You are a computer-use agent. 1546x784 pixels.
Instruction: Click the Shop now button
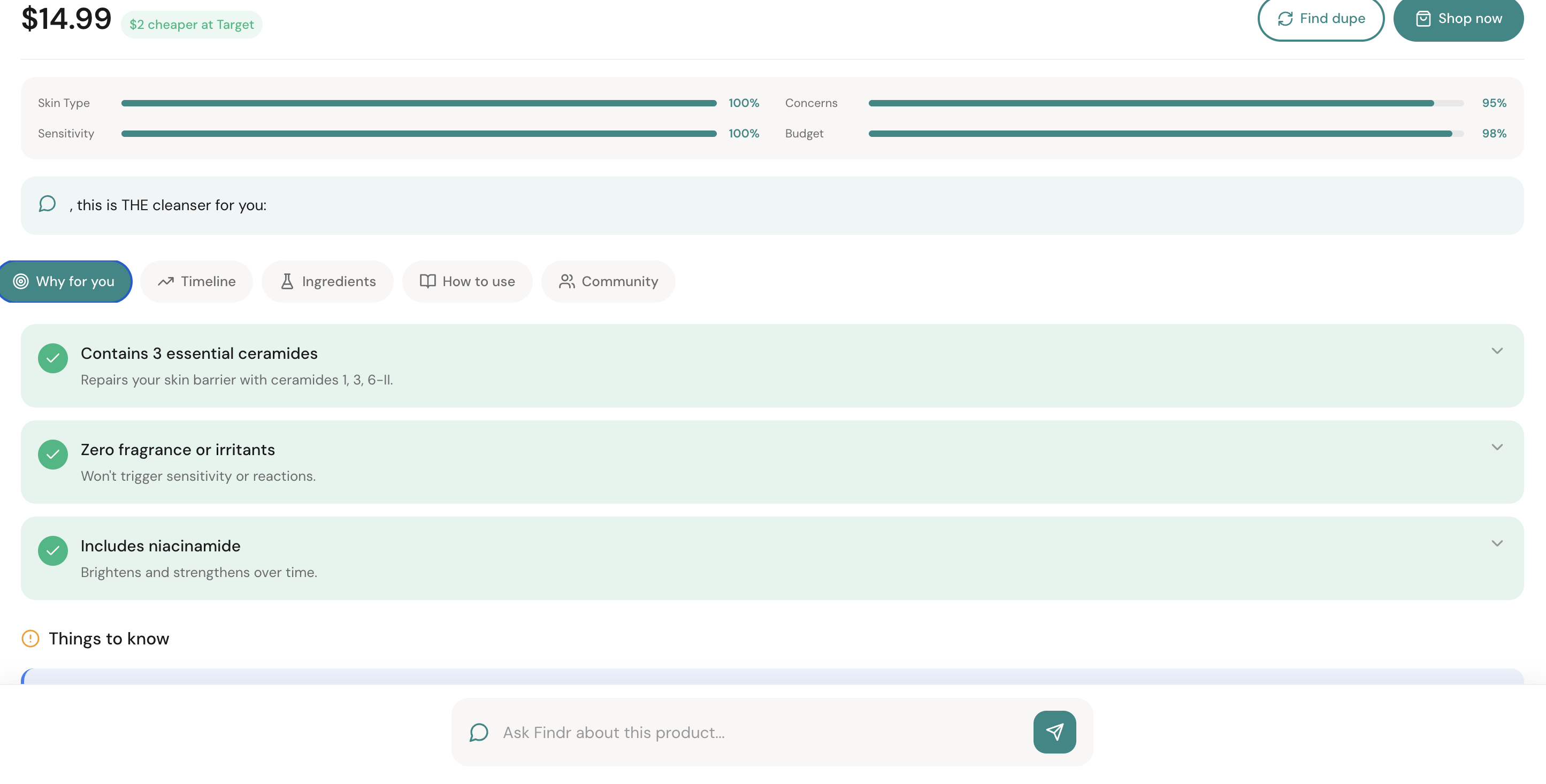click(1458, 19)
